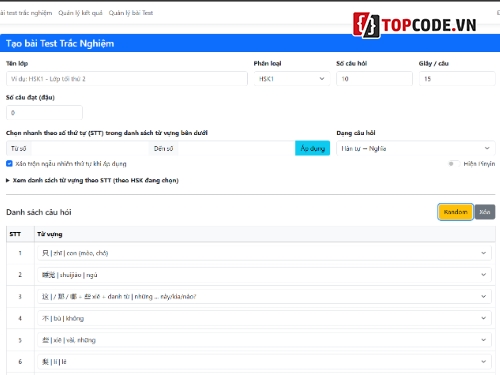Open row 6 vocabulary dropdown lí | lê

tap(264, 362)
